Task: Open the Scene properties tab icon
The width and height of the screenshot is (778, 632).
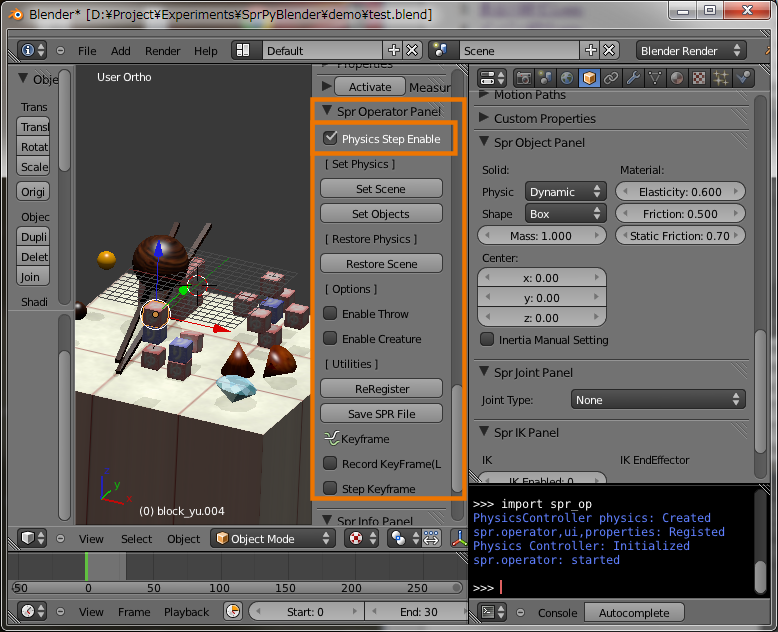Action: tap(545, 78)
